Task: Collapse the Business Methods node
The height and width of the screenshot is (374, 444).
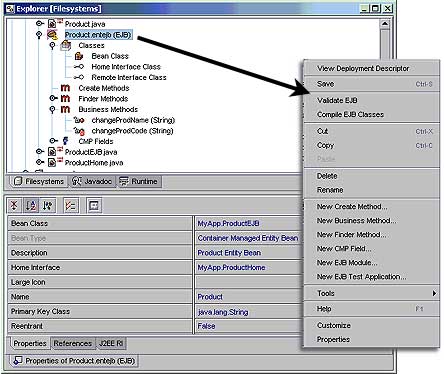Action: coord(52,109)
